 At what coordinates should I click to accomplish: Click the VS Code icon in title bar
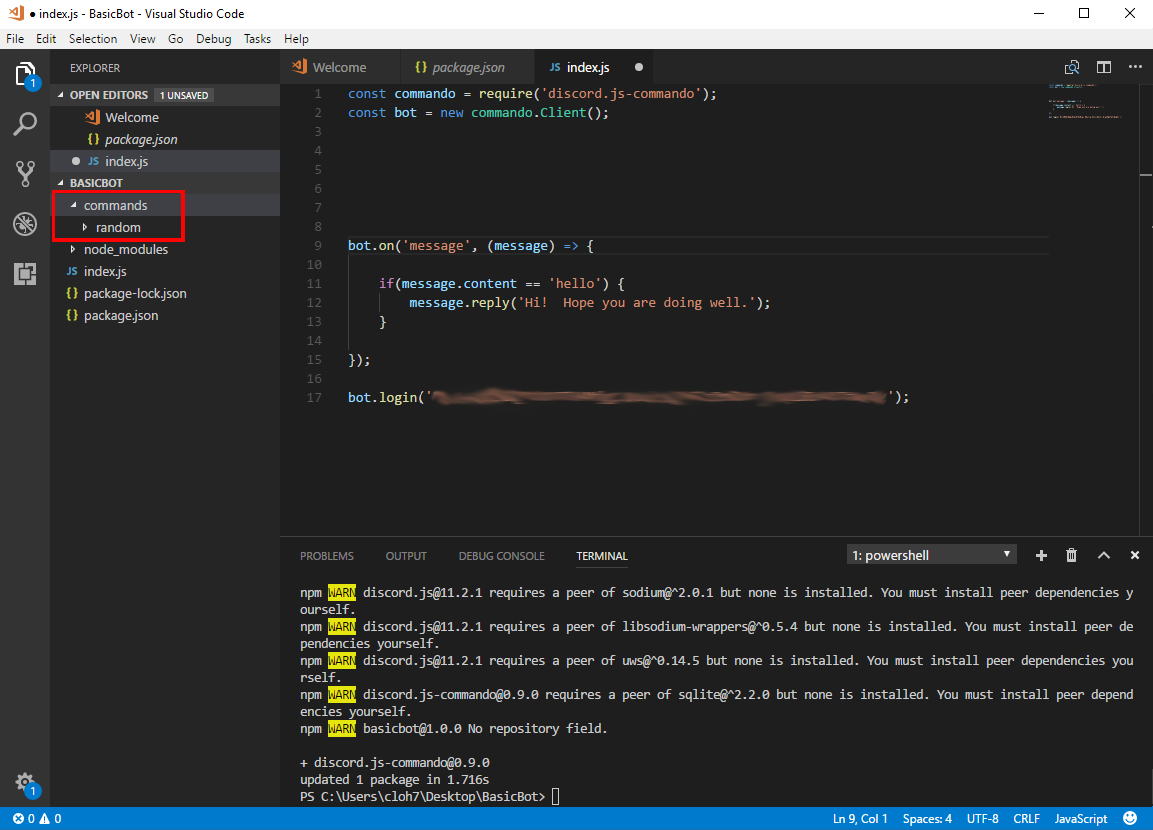click(15, 13)
